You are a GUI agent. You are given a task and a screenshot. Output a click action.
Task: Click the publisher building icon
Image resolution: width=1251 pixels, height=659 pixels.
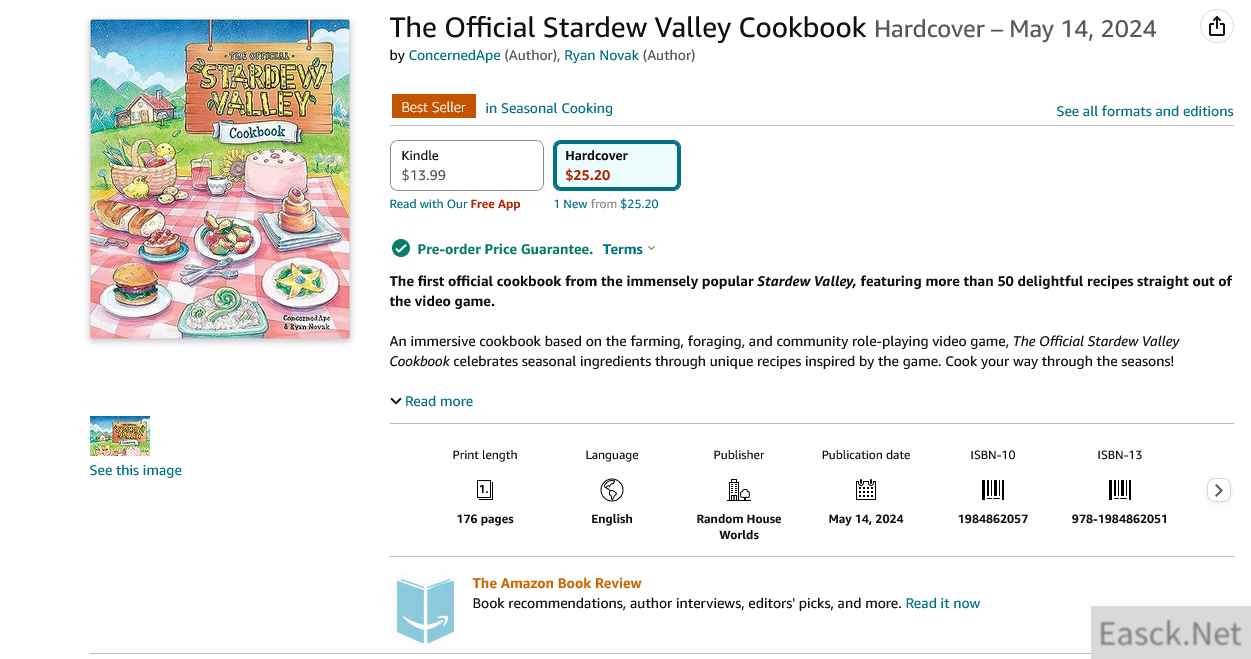[x=739, y=490]
